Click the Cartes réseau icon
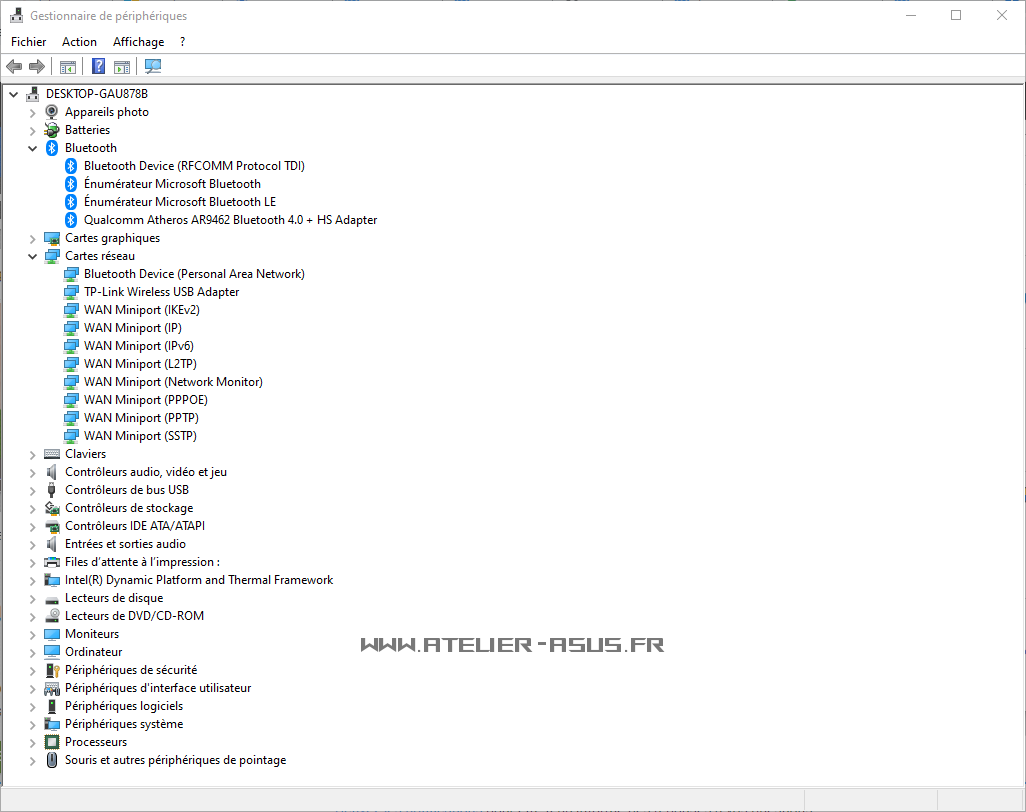 point(52,256)
